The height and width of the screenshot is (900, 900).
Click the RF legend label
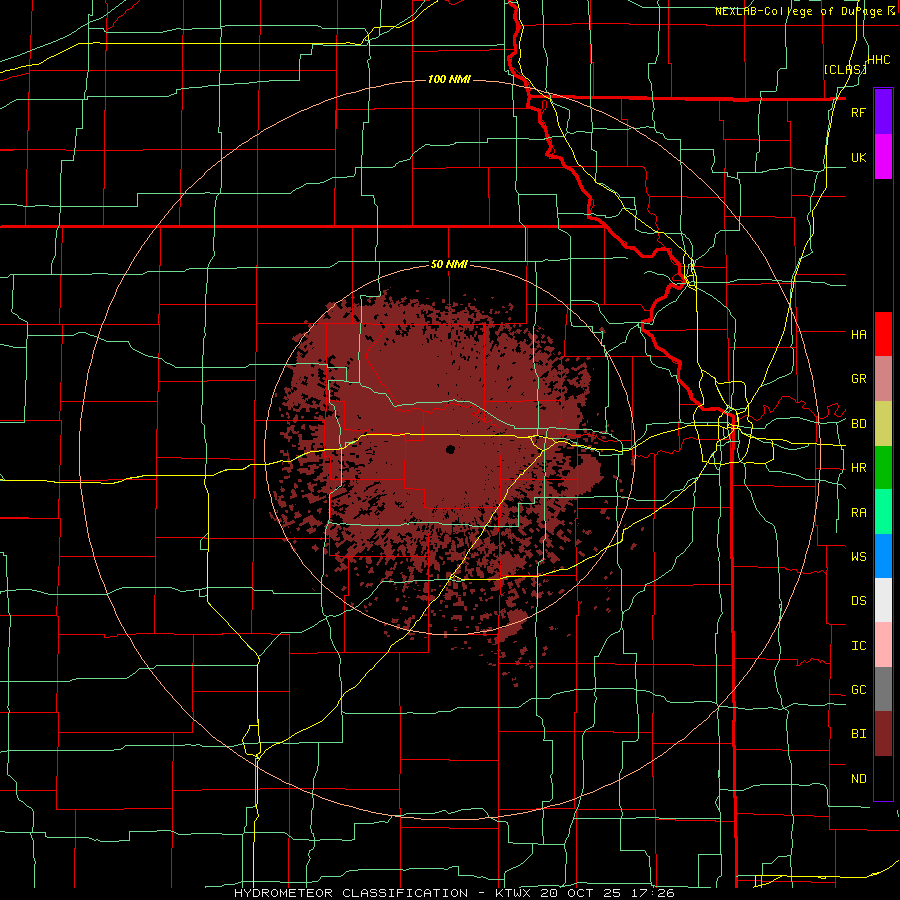858,112
